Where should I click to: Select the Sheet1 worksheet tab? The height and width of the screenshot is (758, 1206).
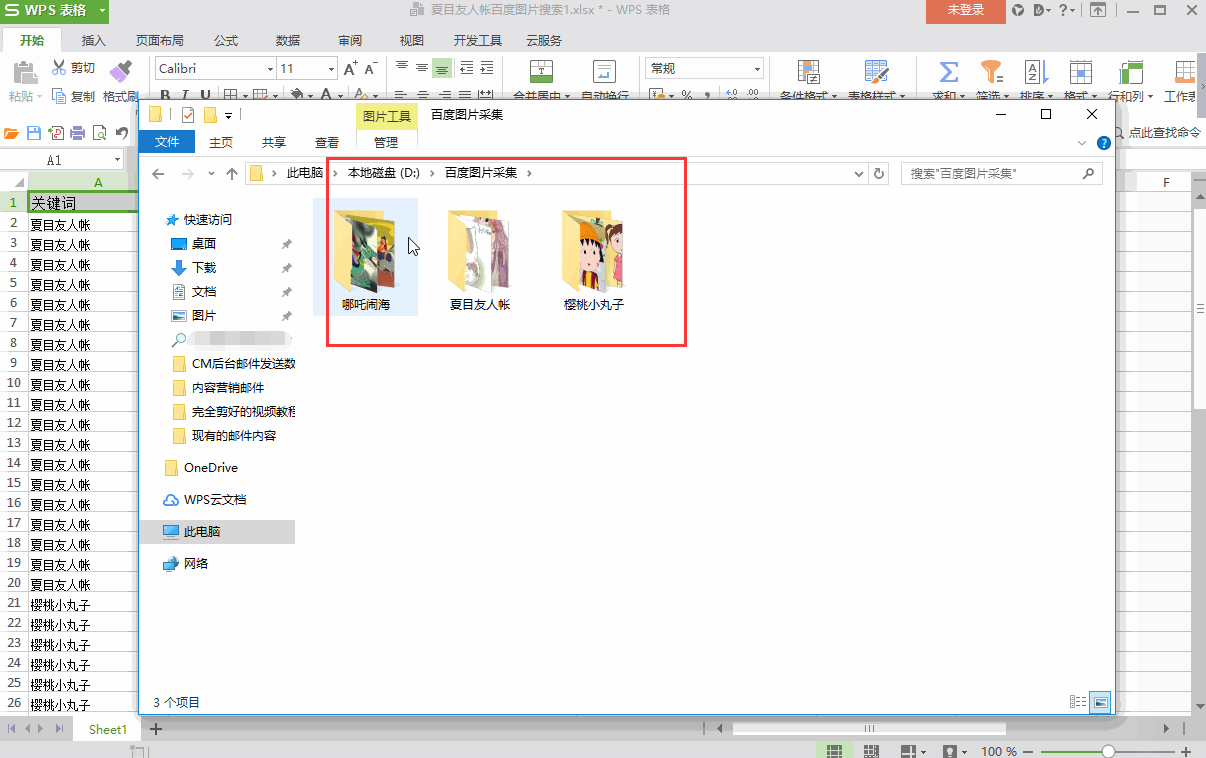[x=108, y=730]
